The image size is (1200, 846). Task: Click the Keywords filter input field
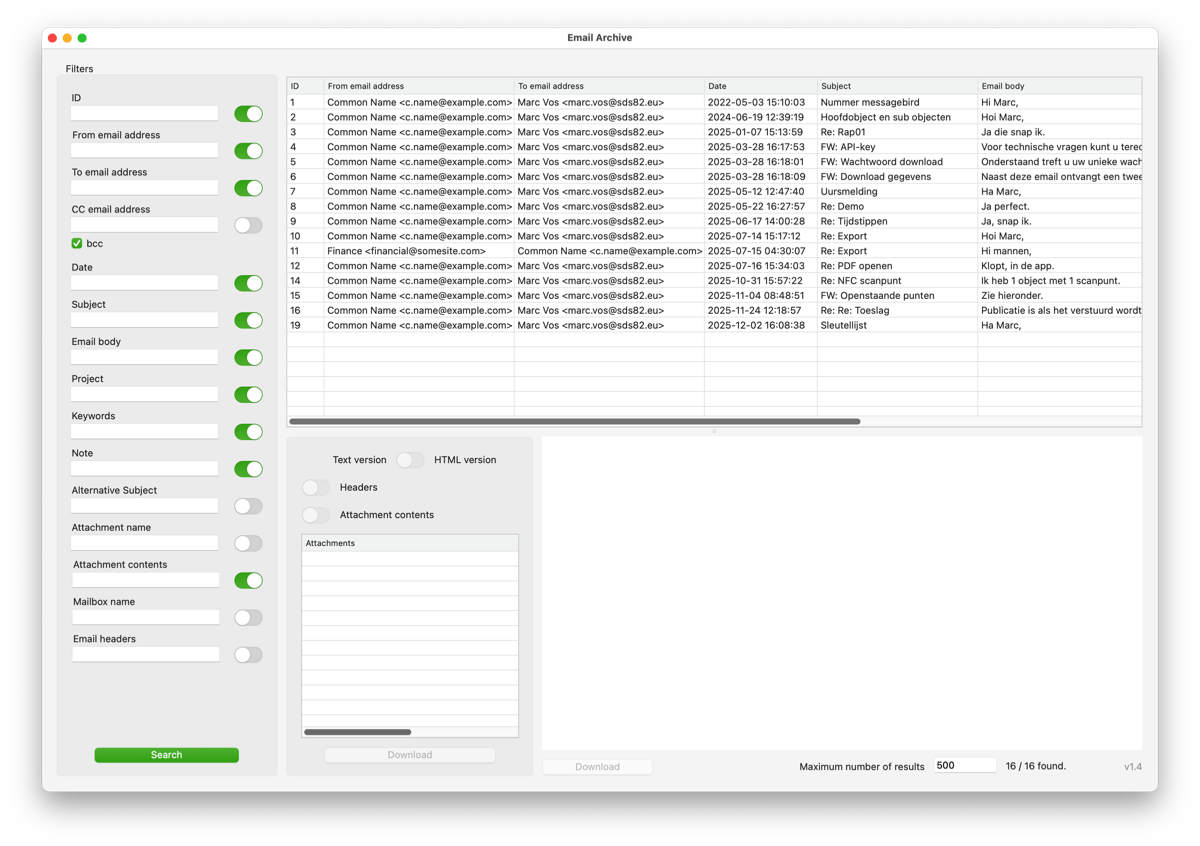coord(145,430)
